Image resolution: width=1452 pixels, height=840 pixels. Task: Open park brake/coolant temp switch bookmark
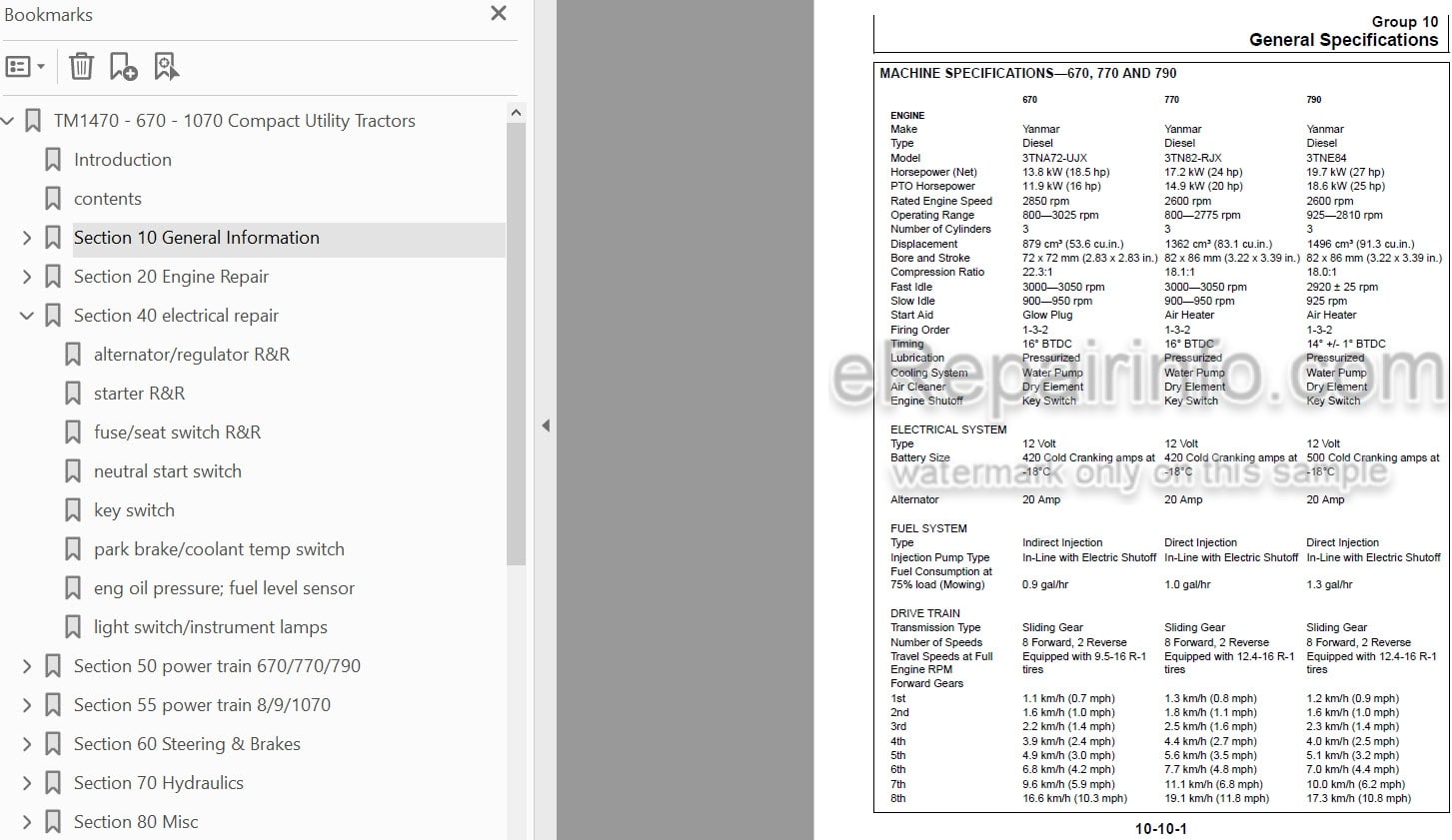coord(219,549)
